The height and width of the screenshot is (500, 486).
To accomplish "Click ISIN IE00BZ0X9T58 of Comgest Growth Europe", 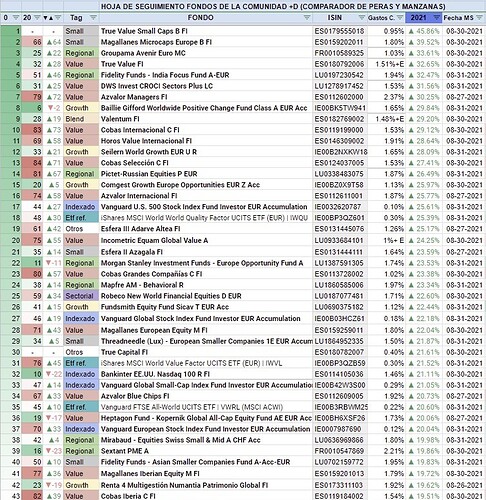I will [x=339, y=185].
